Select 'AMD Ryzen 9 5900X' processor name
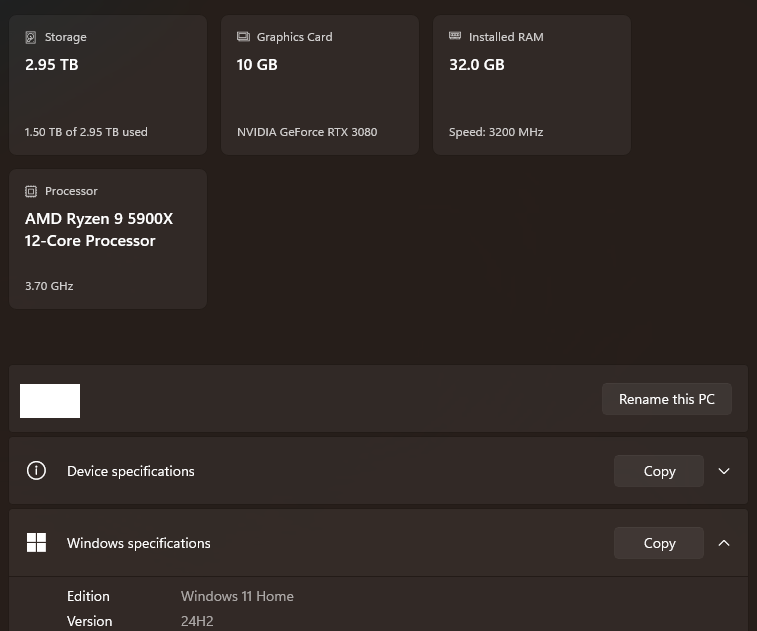This screenshot has width=757, height=631. tap(99, 219)
